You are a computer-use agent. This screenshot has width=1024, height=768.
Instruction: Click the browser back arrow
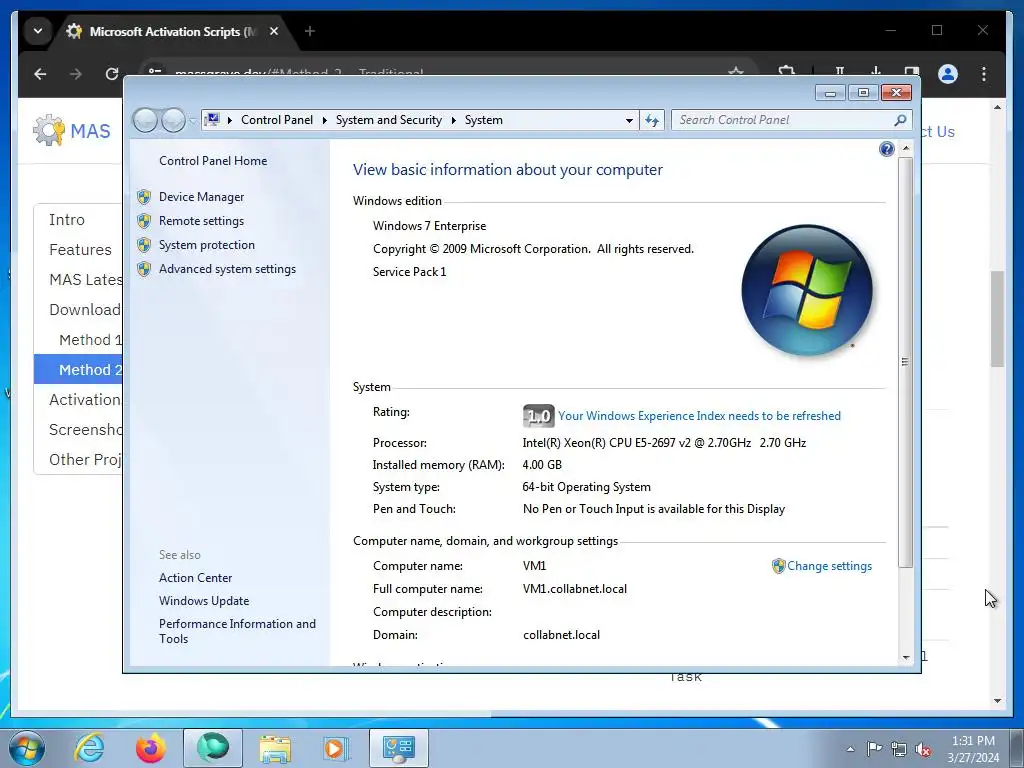pos(40,74)
